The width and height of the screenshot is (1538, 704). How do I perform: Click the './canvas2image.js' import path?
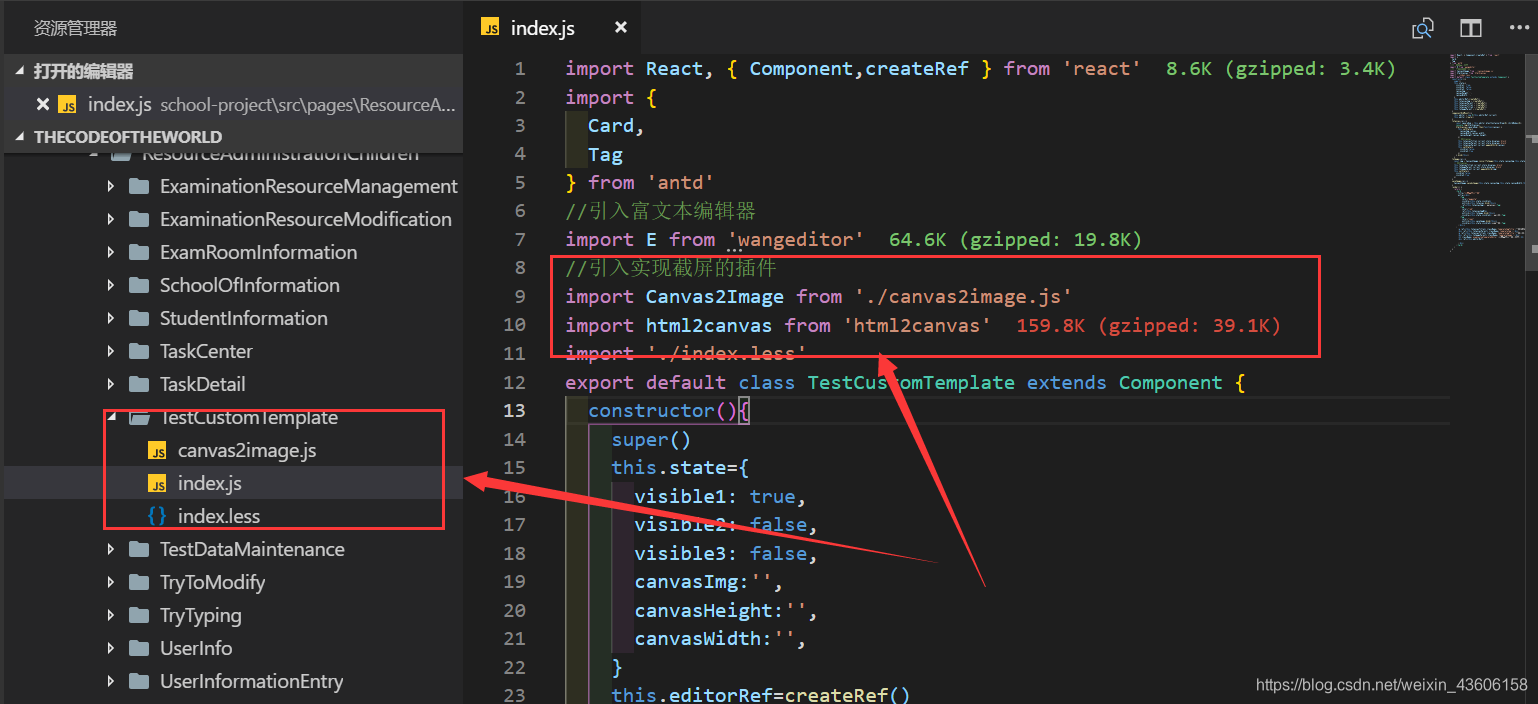(963, 296)
